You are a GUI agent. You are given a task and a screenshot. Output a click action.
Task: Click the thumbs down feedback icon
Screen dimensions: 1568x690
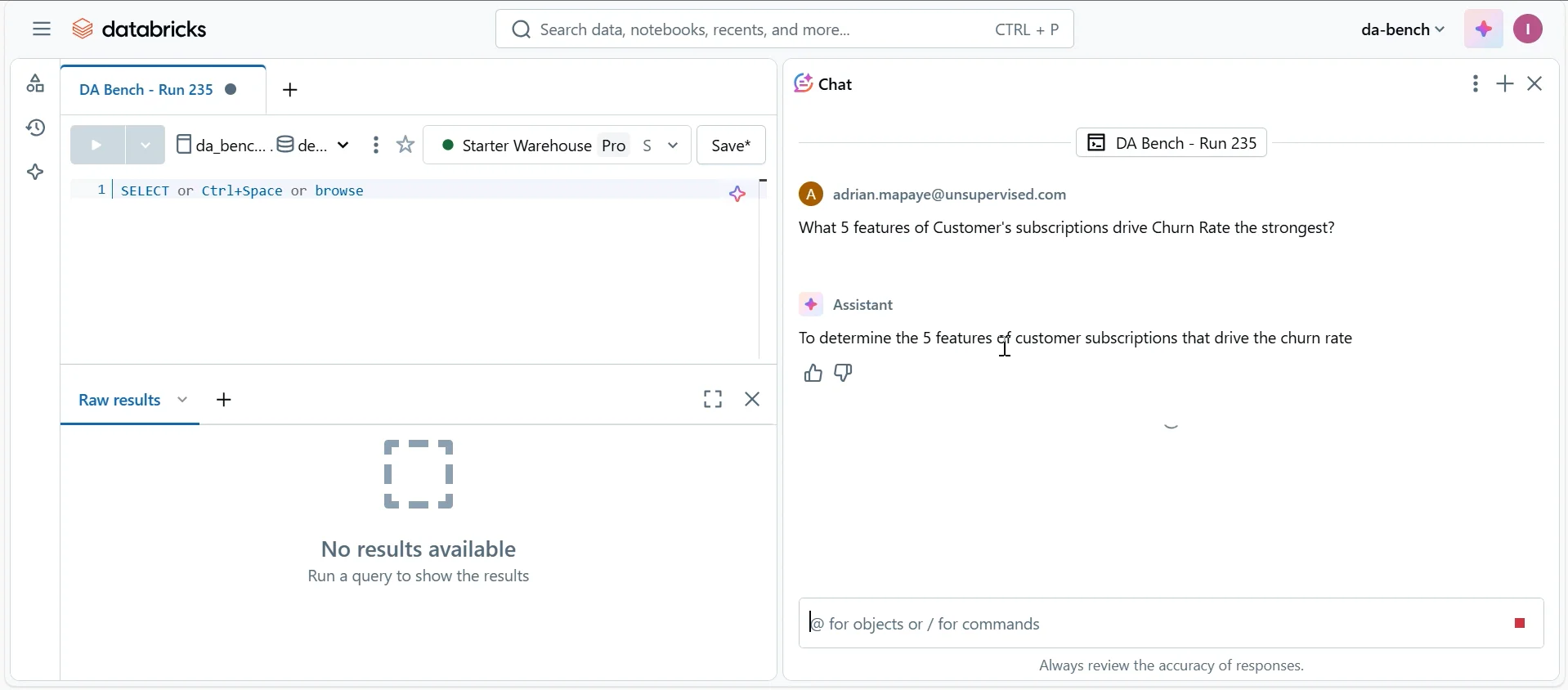[844, 374]
